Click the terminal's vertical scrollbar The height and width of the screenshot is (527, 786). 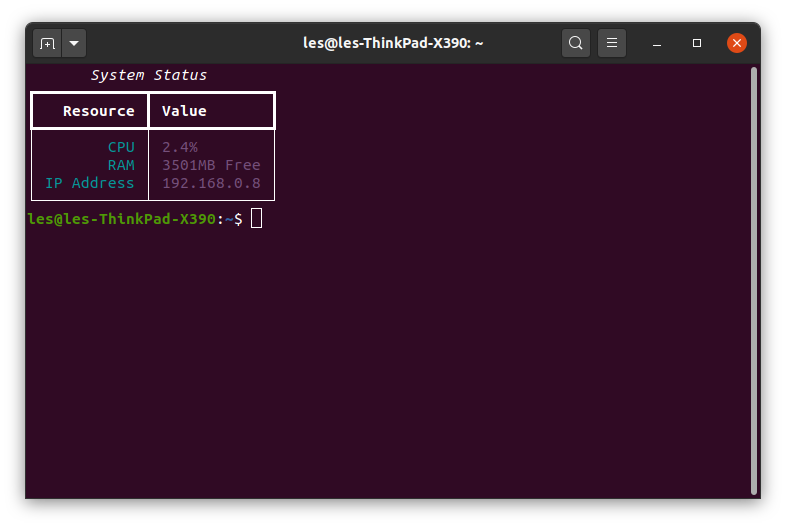(x=754, y=280)
